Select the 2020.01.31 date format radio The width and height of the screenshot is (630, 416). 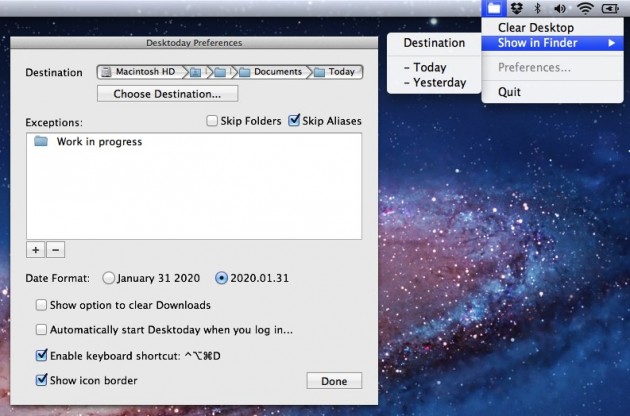pyautogui.click(x=221, y=278)
